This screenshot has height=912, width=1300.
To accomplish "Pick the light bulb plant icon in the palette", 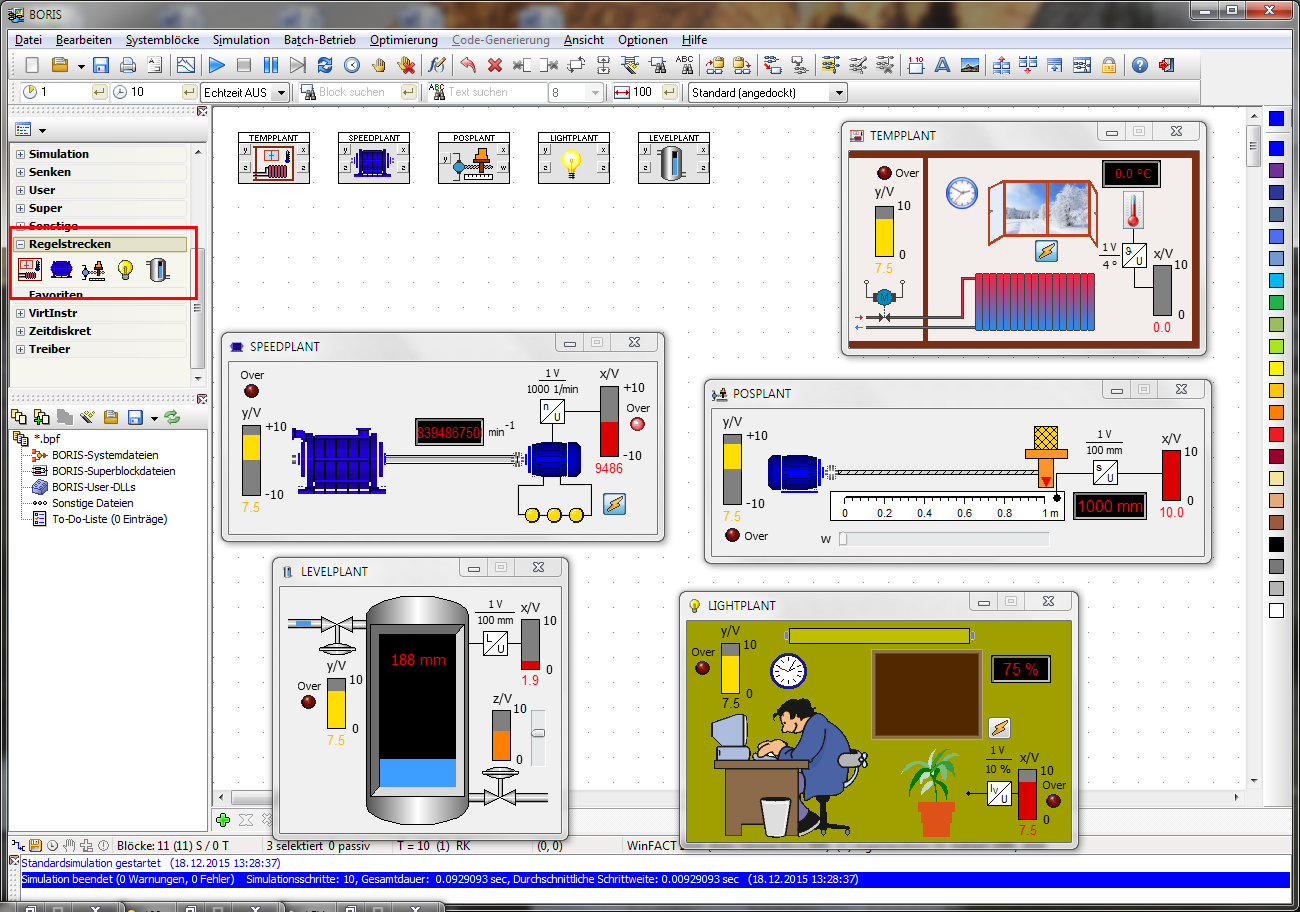I will (125, 269).
